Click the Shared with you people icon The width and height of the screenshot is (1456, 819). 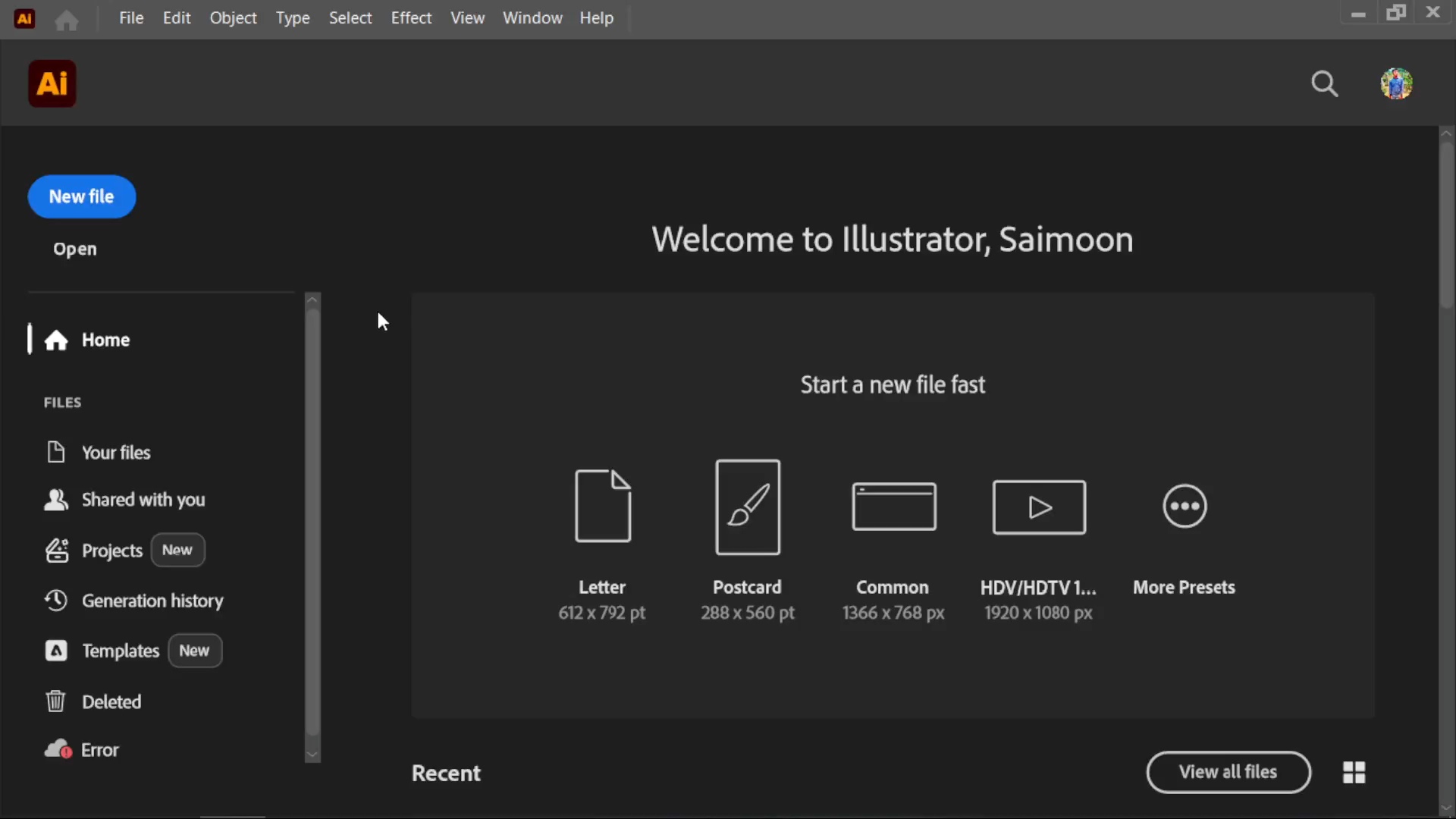tap(56, 500)
